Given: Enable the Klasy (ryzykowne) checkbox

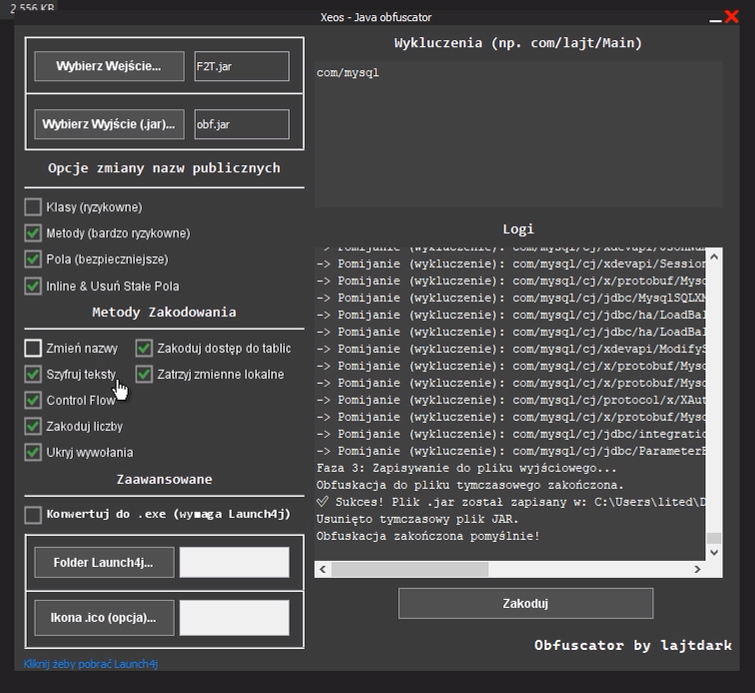Looking at the screenshot, I should (x=33, y=207).
